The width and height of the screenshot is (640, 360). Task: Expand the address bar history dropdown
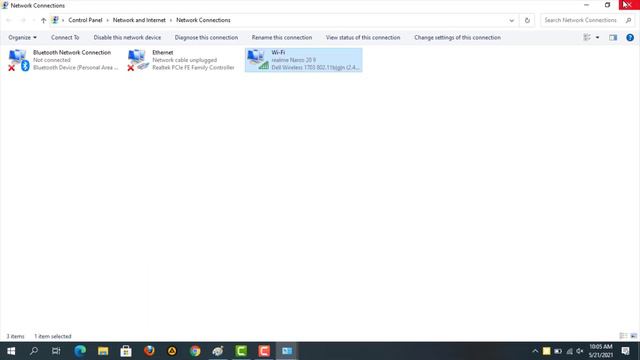pyautogui.click(x=511, y=20)
